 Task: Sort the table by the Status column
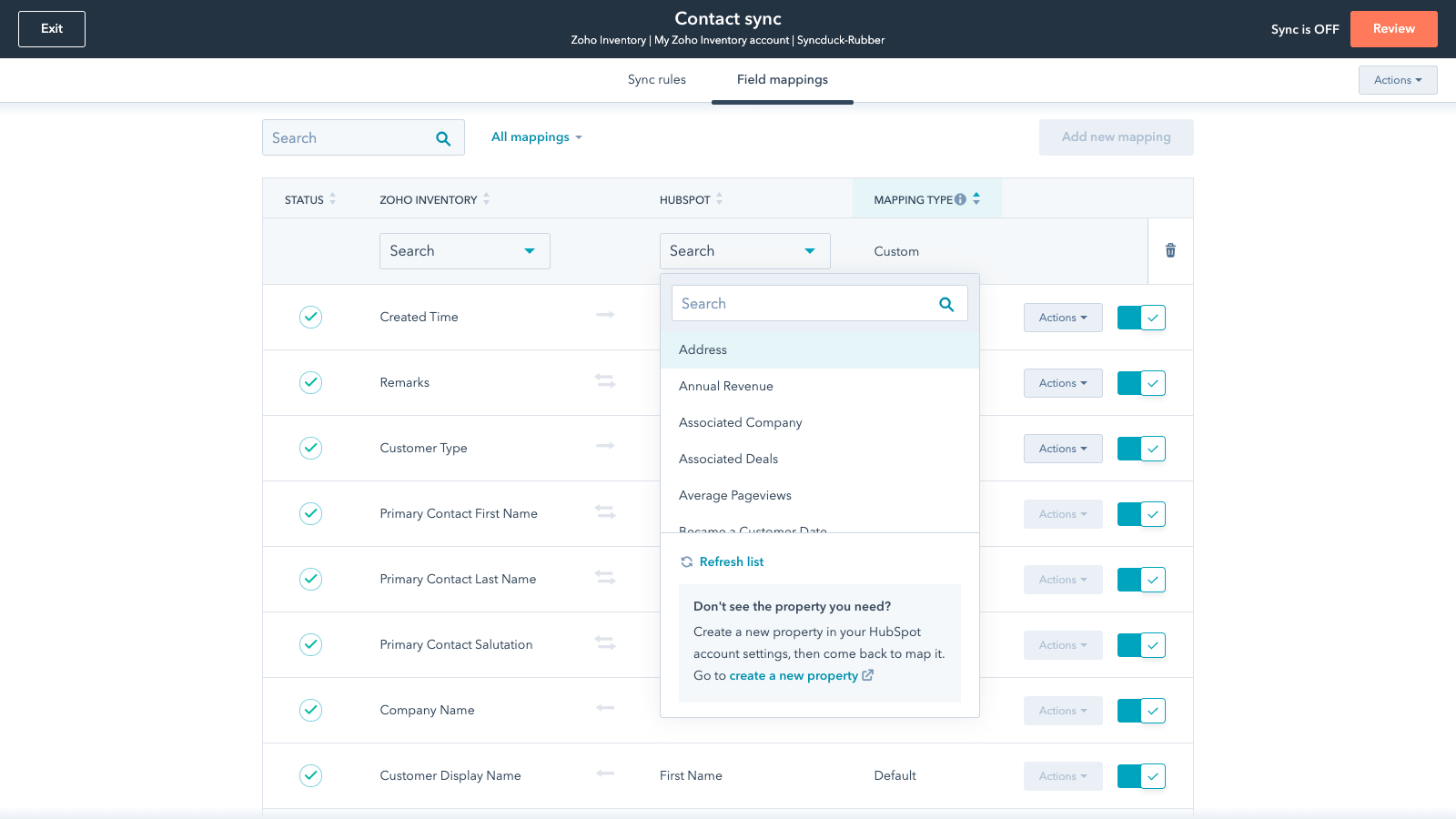pos(332,199)
